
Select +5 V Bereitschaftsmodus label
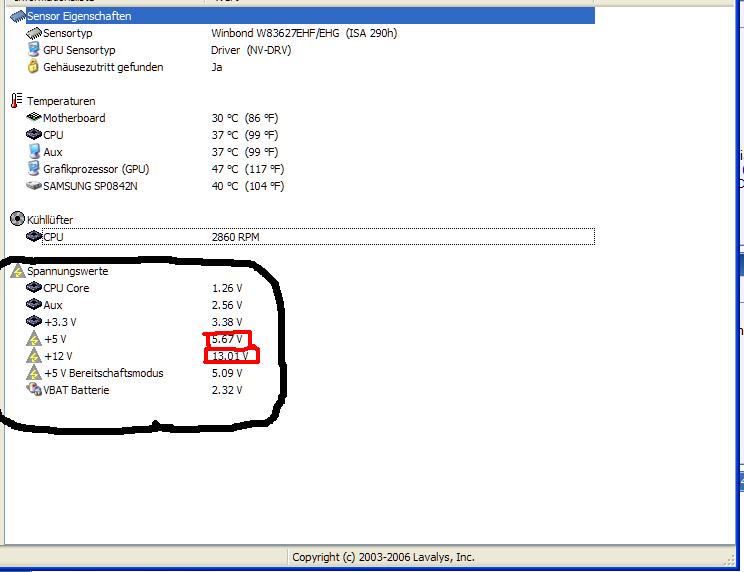click(103, 373)
